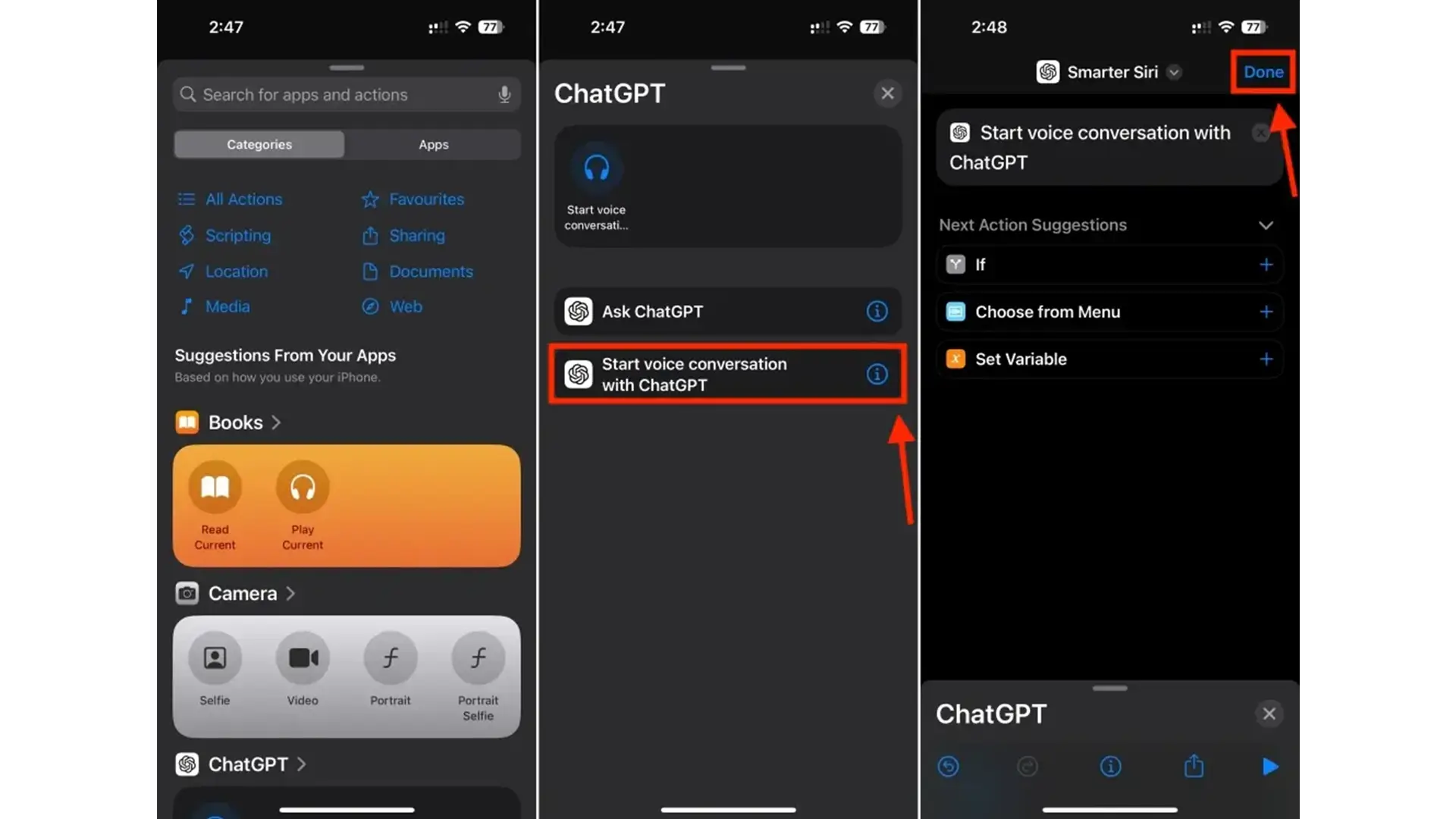Select Ask ChatGPT action icon

click(x=578, y=310)
